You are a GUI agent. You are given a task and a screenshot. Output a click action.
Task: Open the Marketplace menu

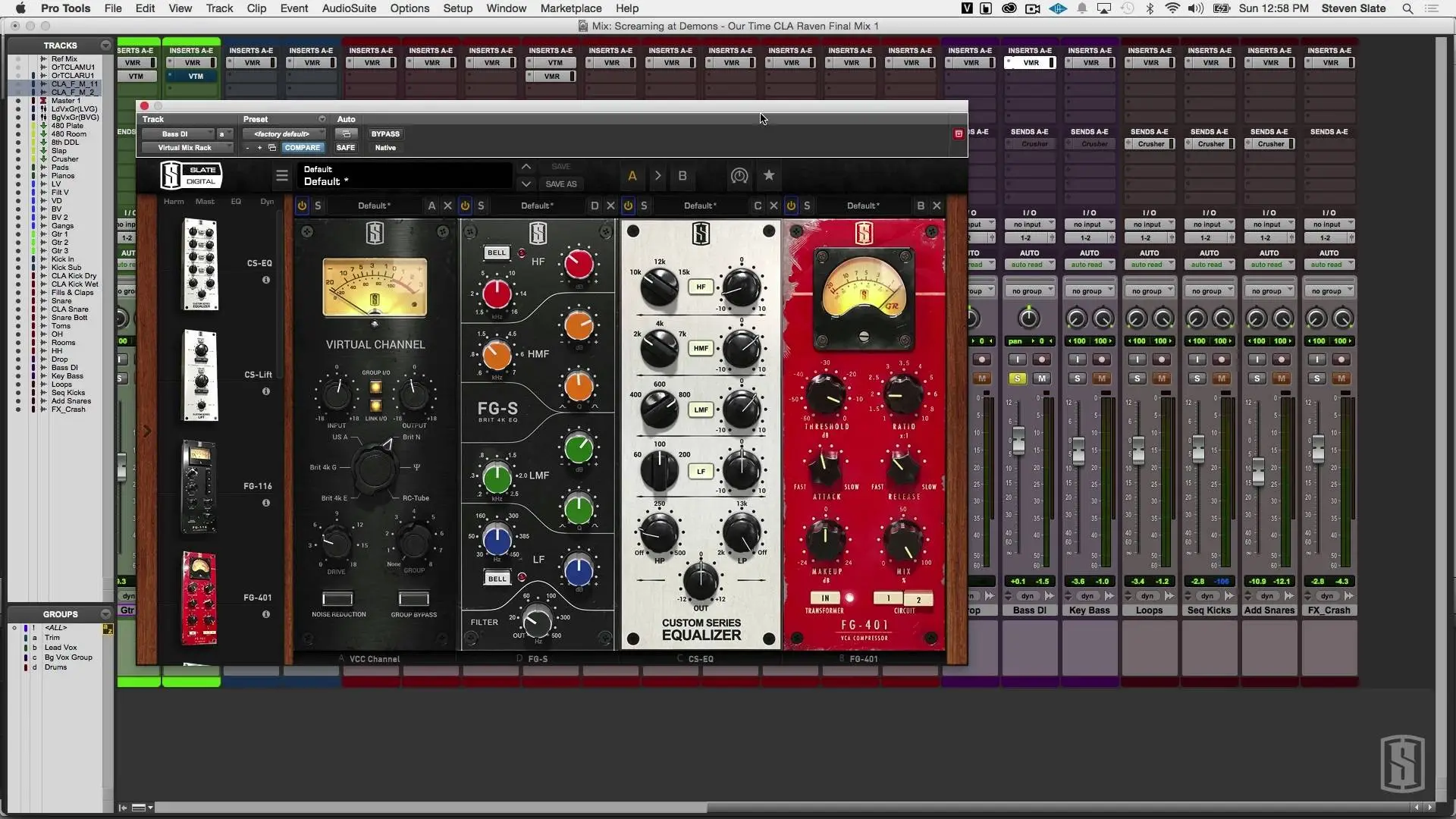tap(571, 8)
